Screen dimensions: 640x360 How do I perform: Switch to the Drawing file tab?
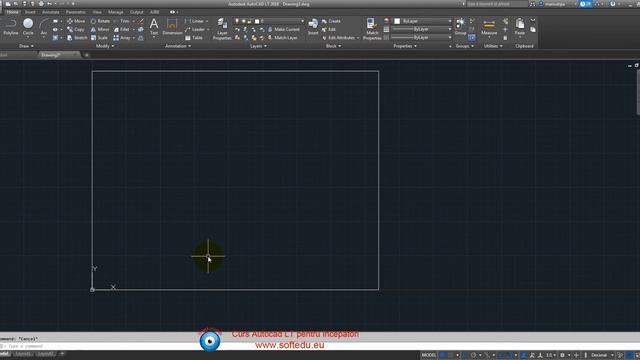pos(58,55)
